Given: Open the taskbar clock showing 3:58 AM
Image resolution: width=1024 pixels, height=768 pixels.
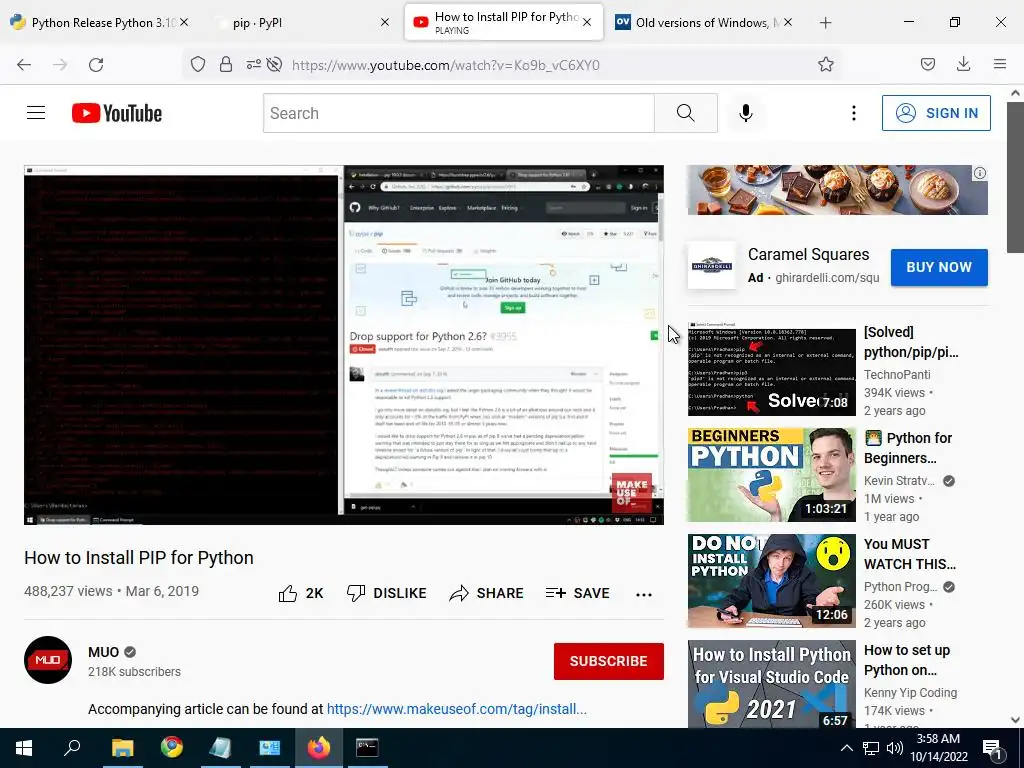Looking at the screenshot, I should (x=938, y=748).
